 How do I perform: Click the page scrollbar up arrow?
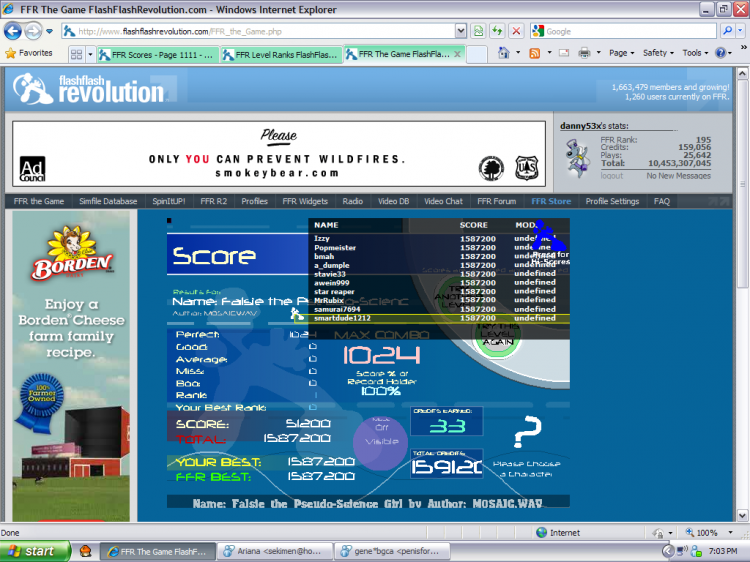click(x=742, y=73)
